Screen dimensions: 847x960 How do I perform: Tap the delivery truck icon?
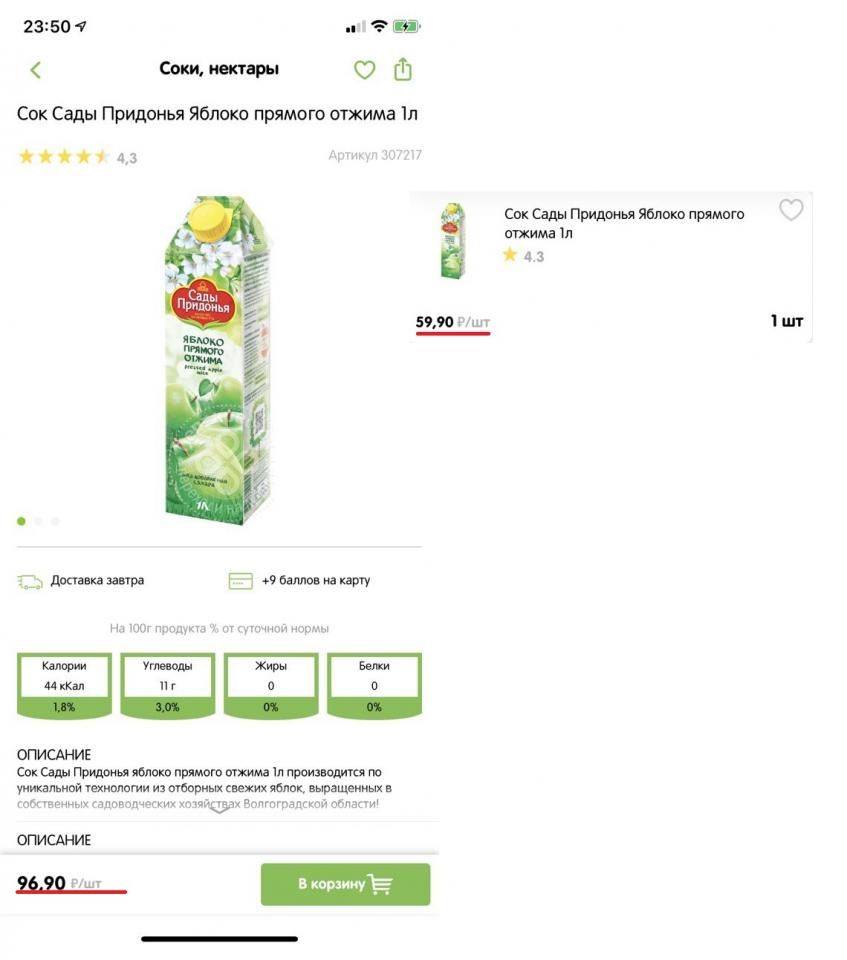click(x=30, y=581)
